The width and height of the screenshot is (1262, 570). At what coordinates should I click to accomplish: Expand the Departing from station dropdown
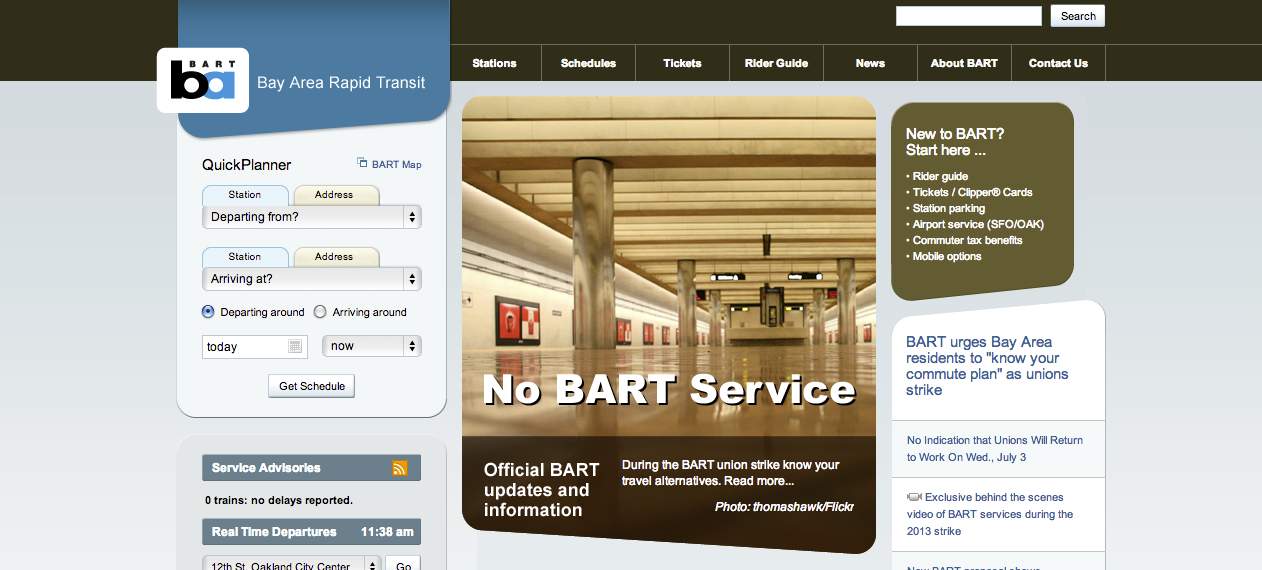[x=312, y=217]
